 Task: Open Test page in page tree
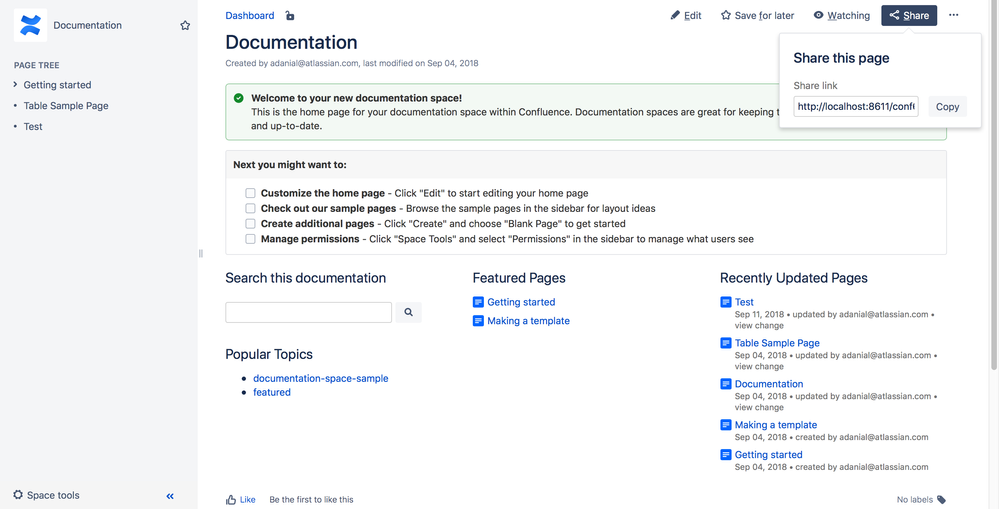[32, 127]
